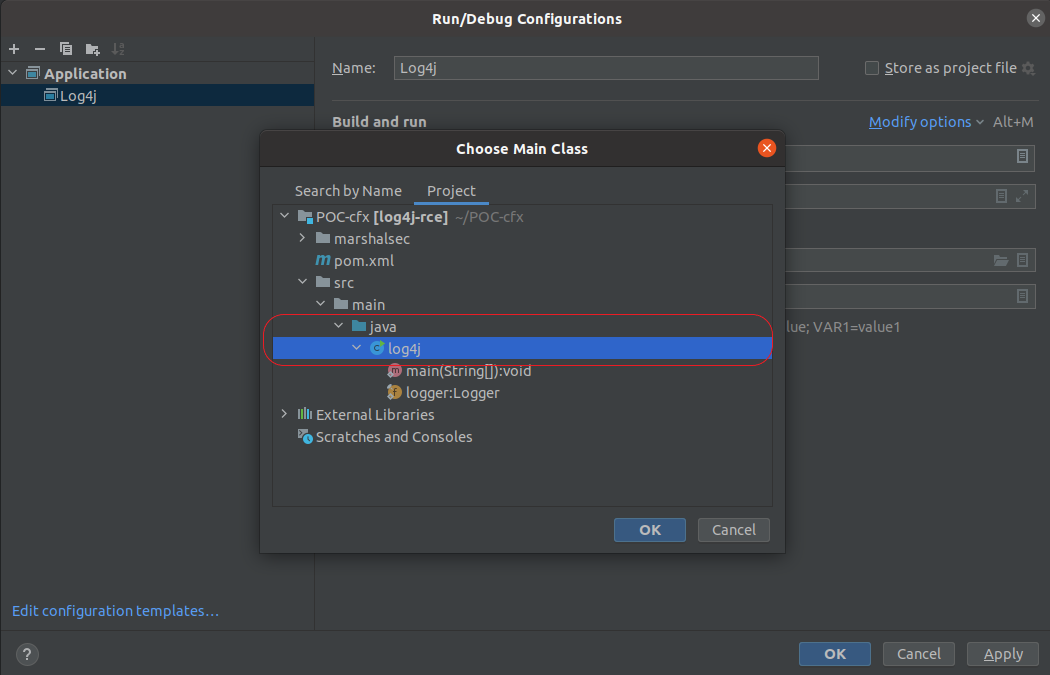
Task: Click the External Libraries icon
Action: coord(305,414)
